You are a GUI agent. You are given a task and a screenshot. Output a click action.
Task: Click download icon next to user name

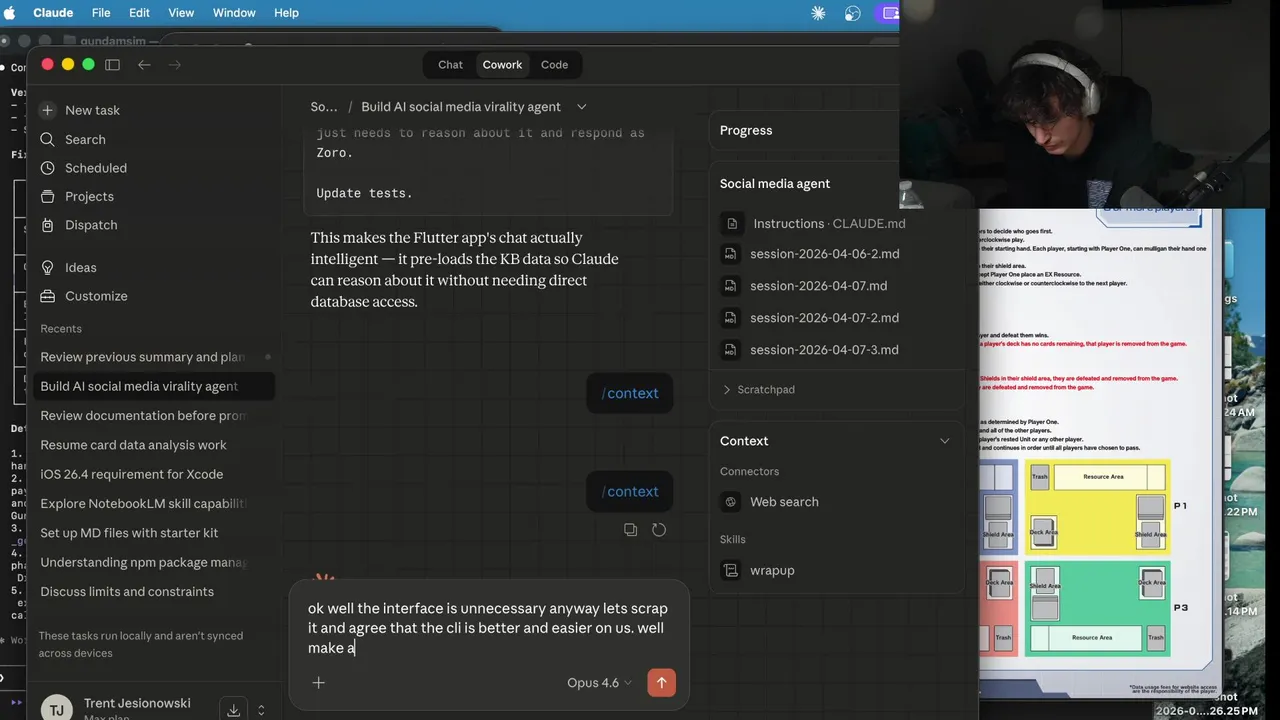233,710
